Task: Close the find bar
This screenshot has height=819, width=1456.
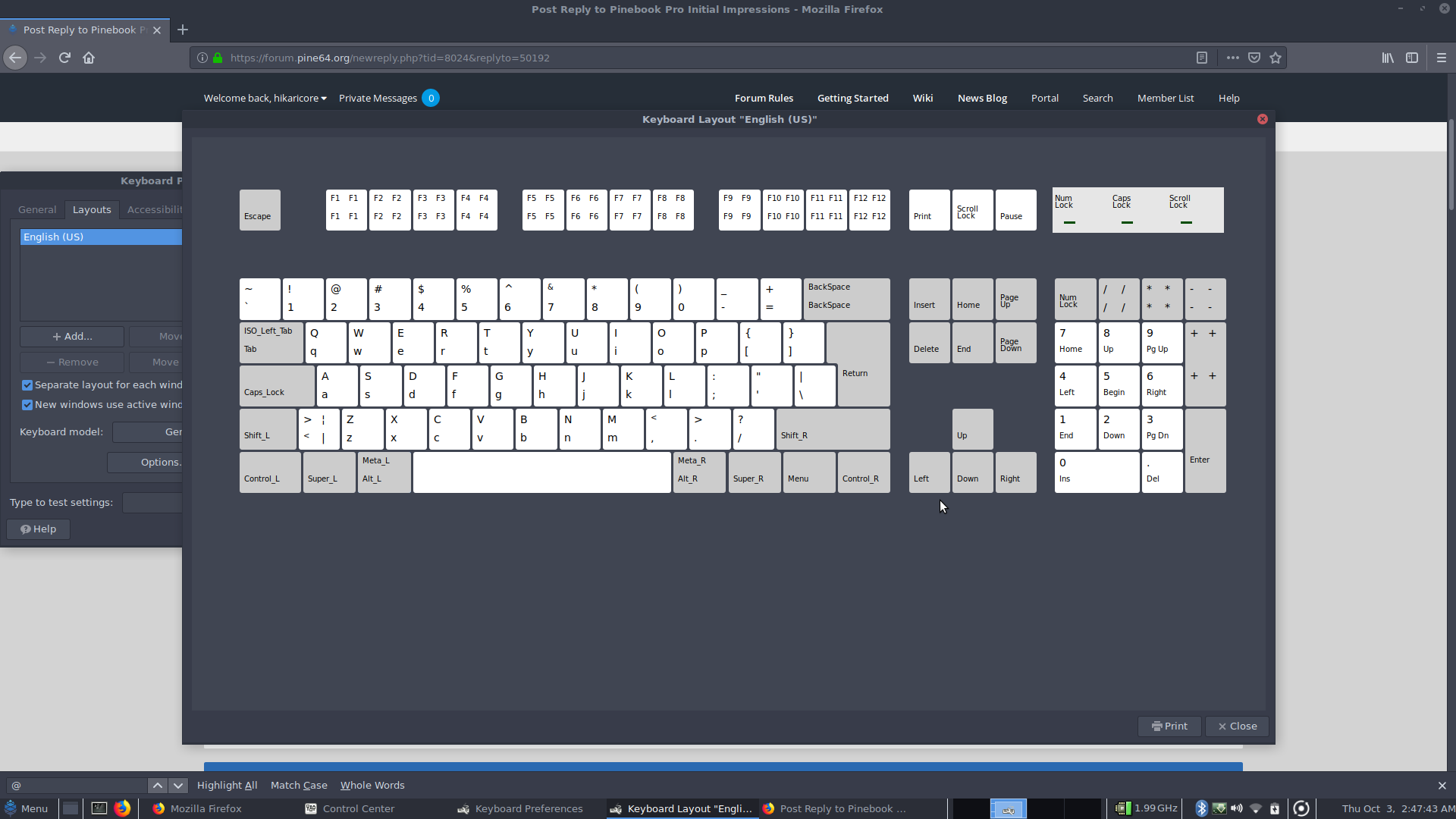Action: tap(1442, 786)
